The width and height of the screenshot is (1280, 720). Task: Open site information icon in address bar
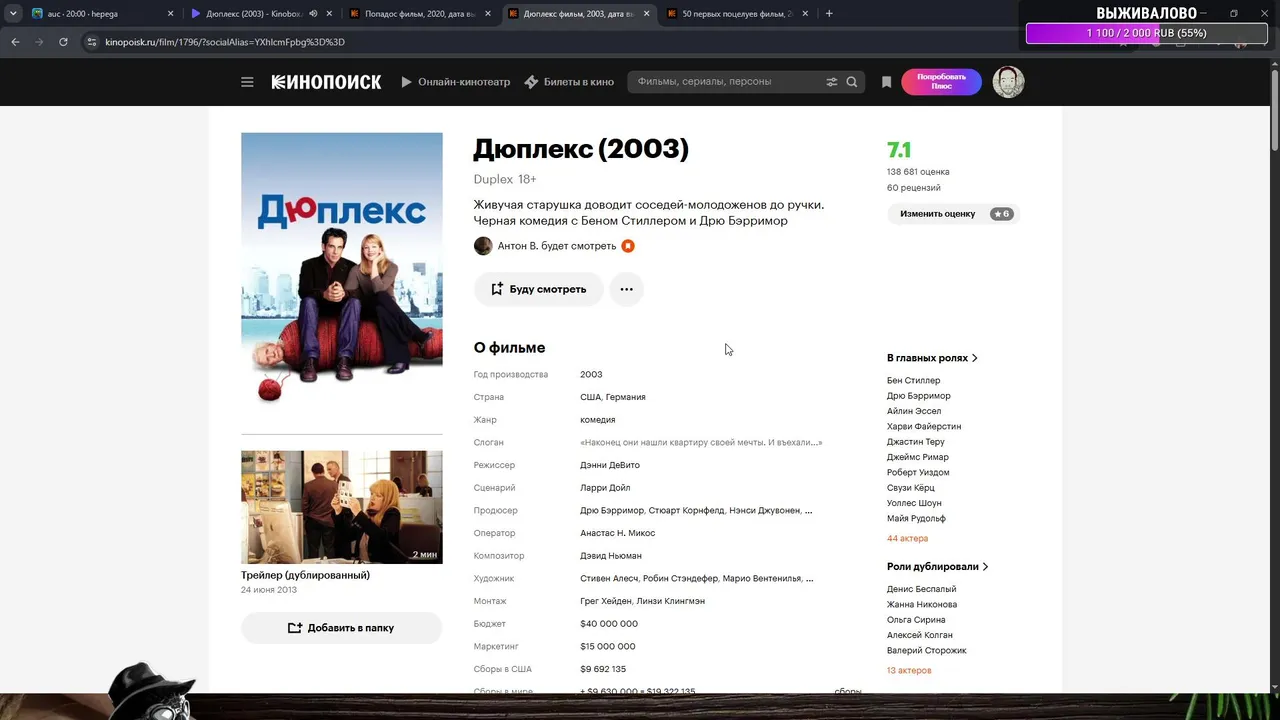point(92,42)
